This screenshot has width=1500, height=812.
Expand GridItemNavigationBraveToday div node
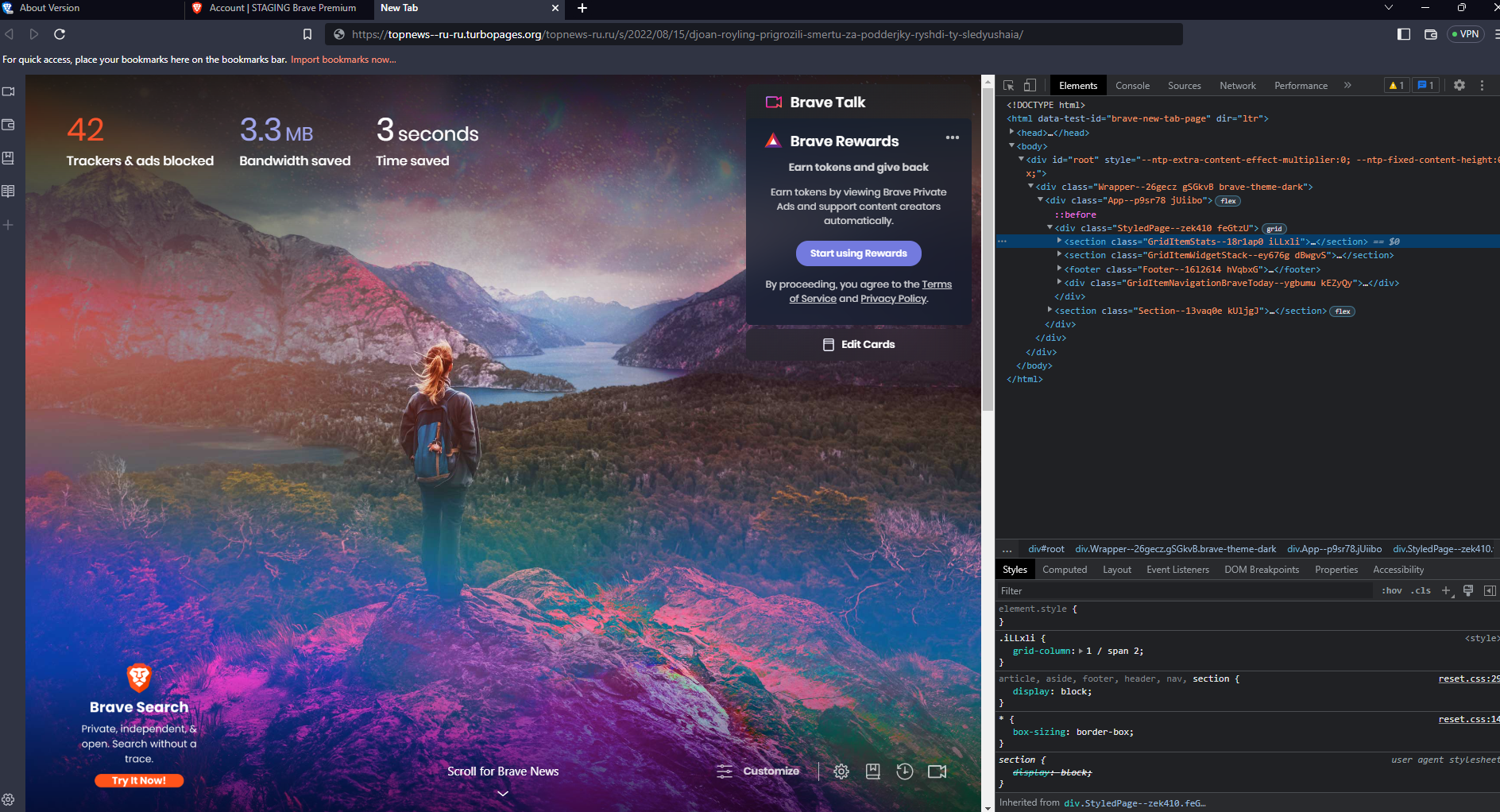click(x=1059, y=282)
